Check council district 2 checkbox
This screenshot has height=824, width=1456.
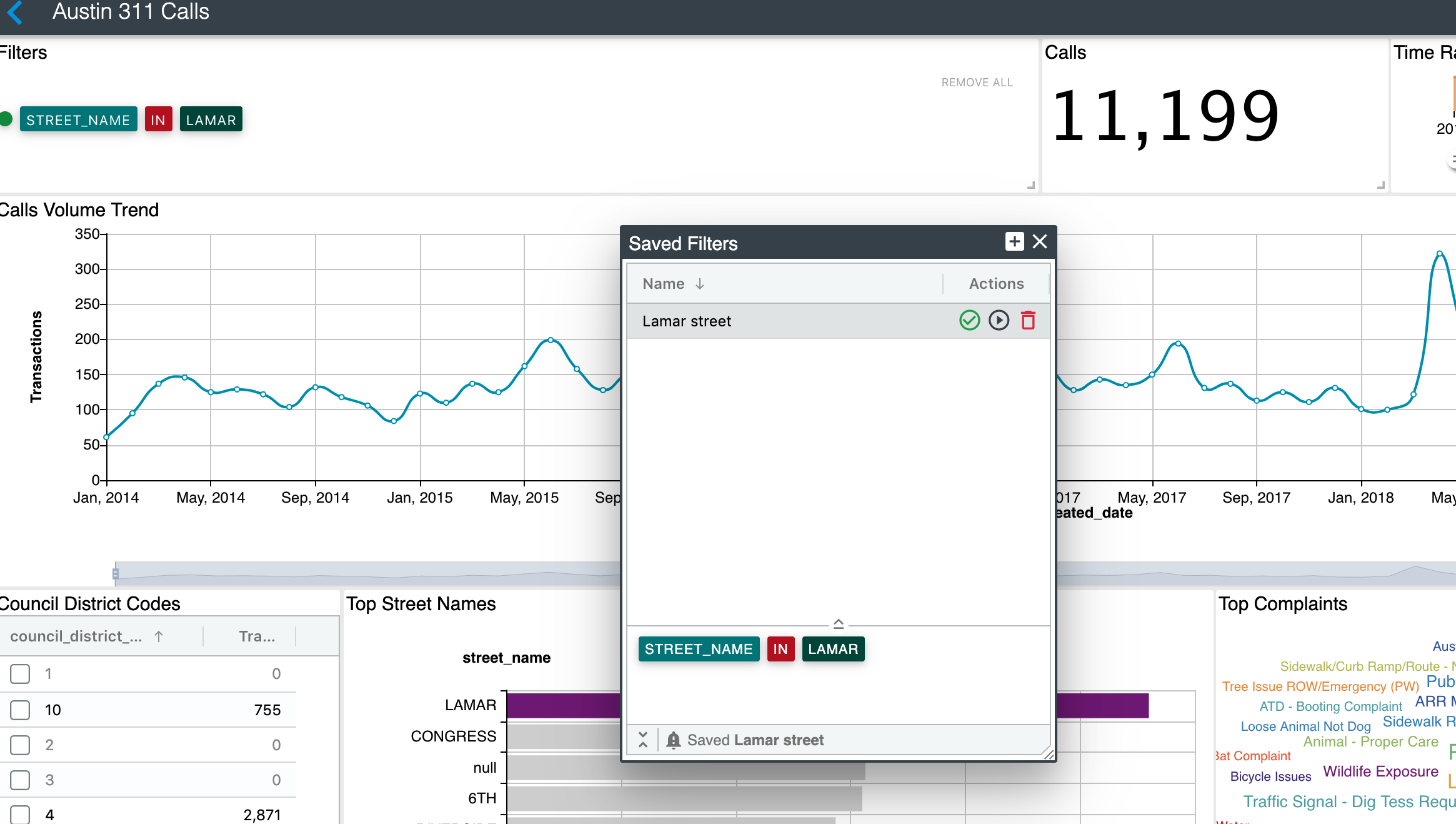coord(20,745)
